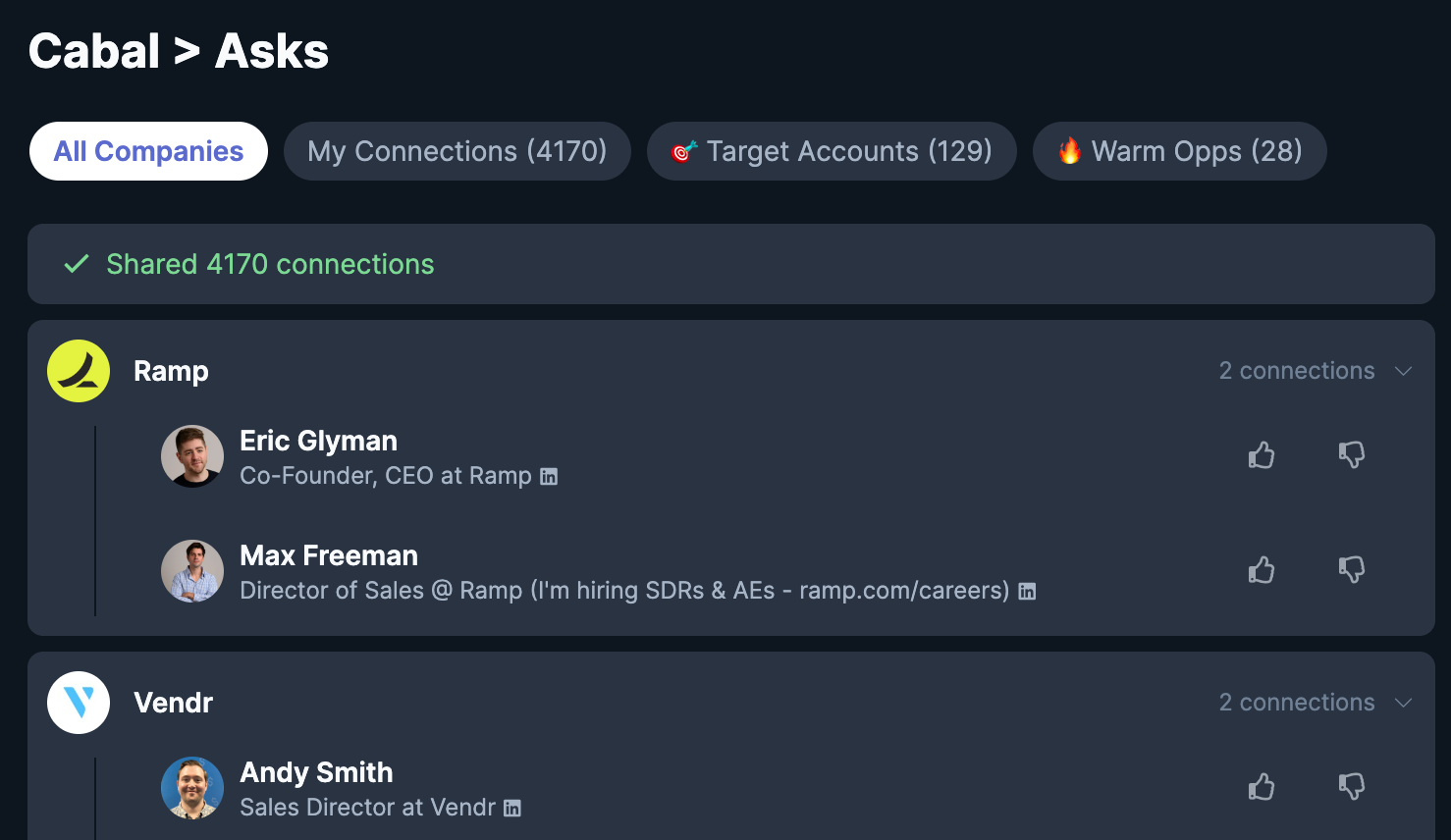This screenshot has height=840, width=1451.
Task: Open Max Freeman's LinkedIn icon
Action: (1027, 592)
